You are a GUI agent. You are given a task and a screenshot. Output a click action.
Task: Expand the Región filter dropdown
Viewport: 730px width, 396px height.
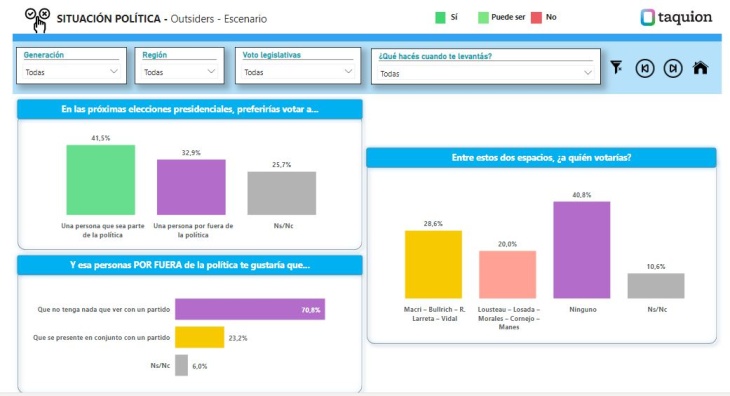click(179, 72)
